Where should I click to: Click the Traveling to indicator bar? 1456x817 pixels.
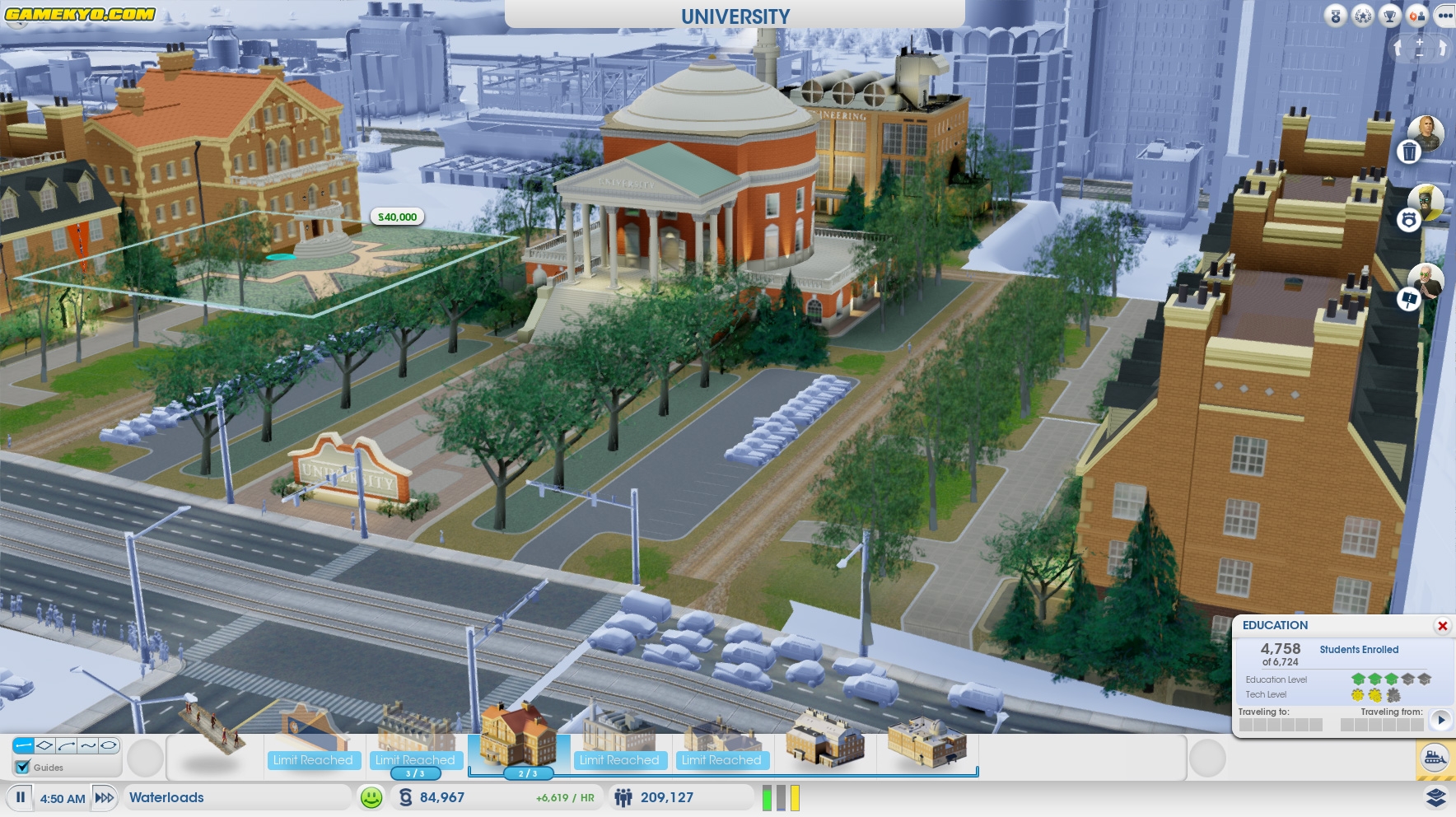pos(1281,725)
